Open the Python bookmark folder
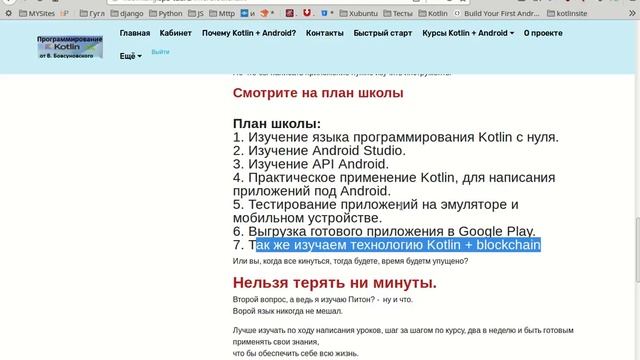 coord(166,13)
